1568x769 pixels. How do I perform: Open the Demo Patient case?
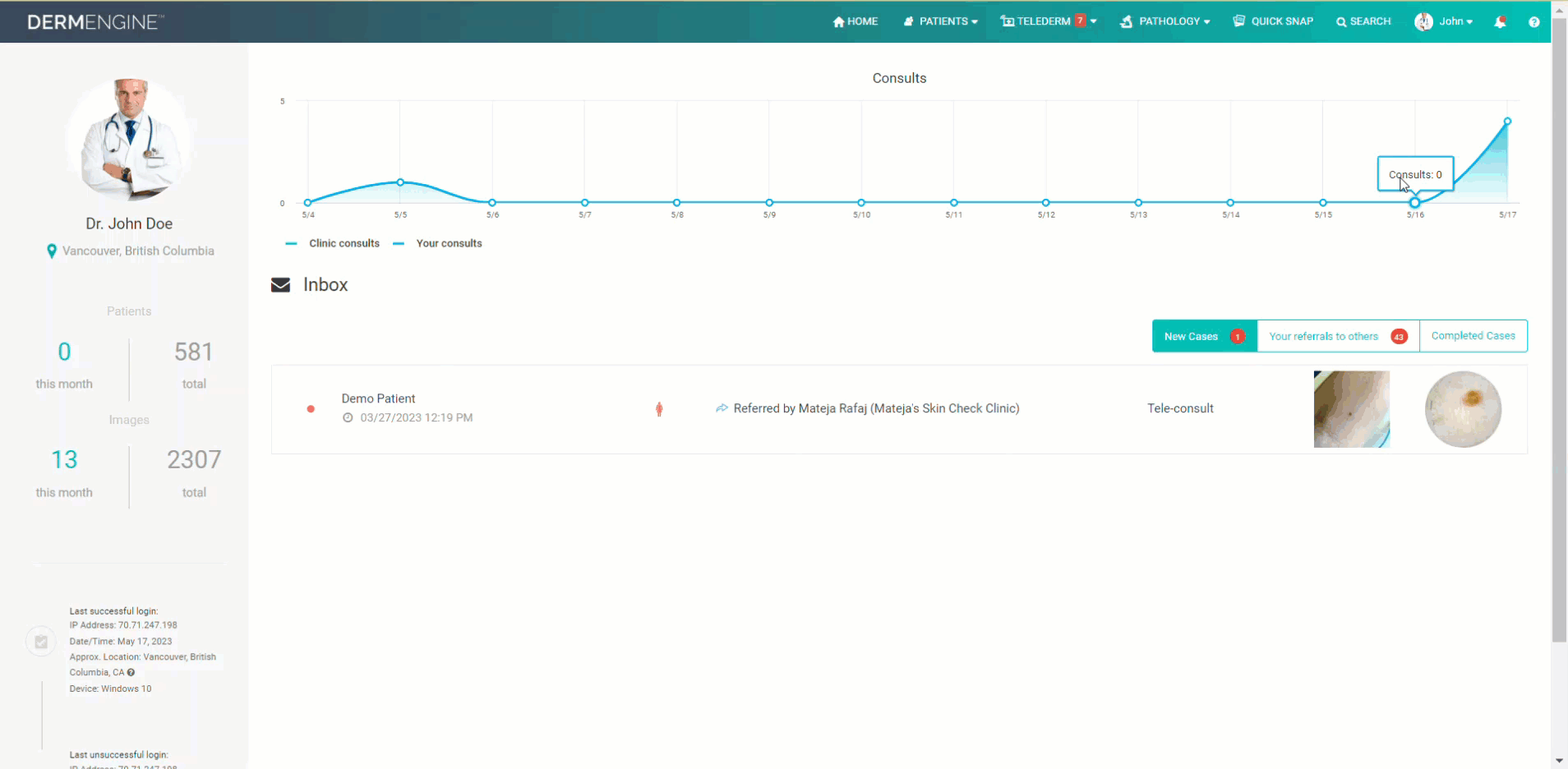899,409
